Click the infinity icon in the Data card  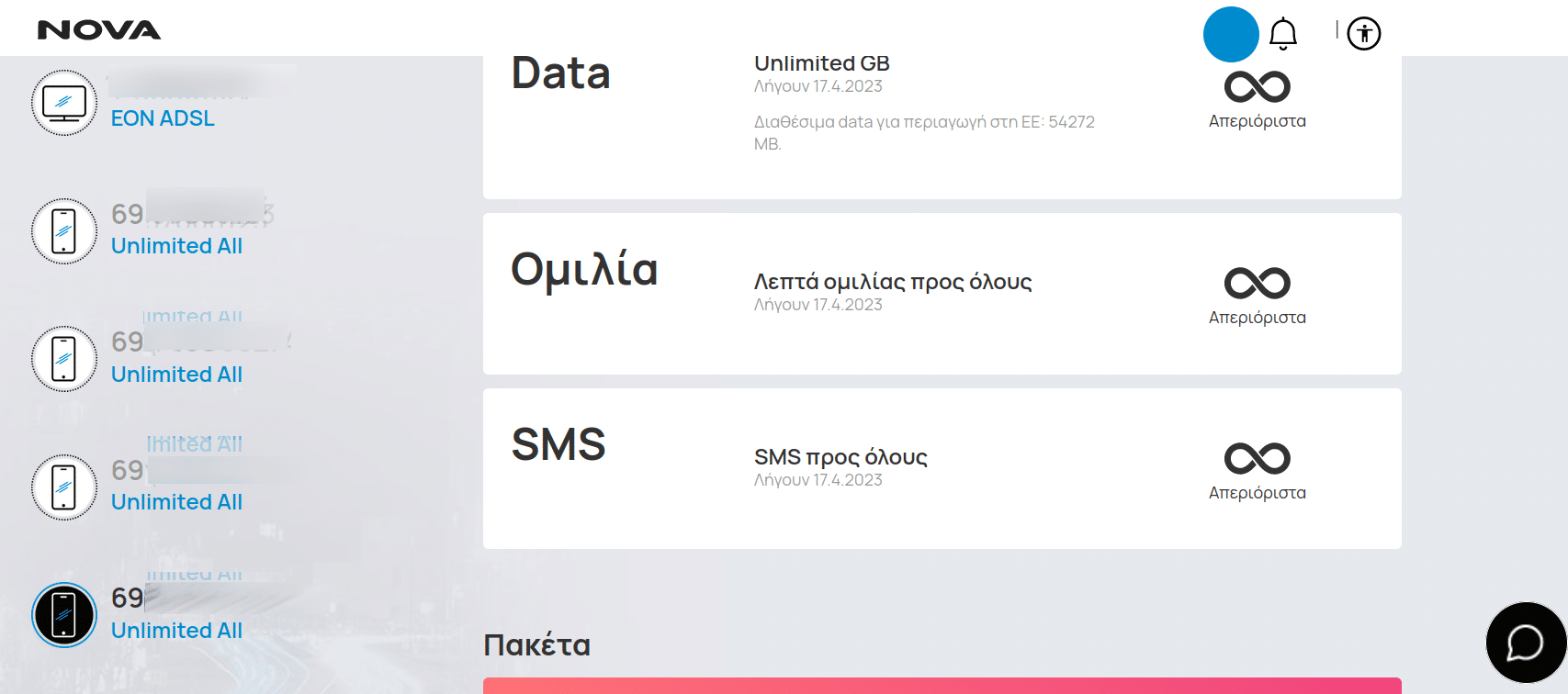tap(1258, 87)
